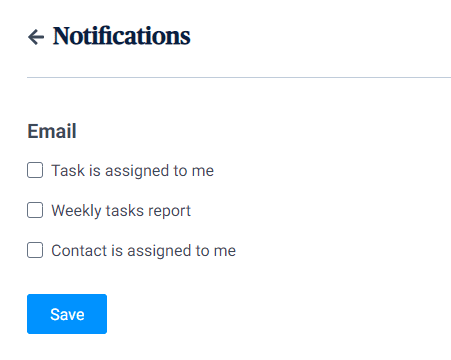This screenshot has width=451, height=360.
Task: Click the arrow left of Notifications title
Action: (x=36, y=37)
